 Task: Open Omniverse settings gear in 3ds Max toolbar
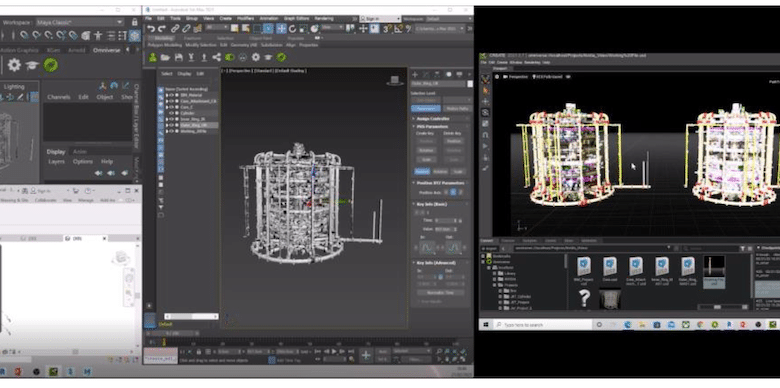(256, 58)
